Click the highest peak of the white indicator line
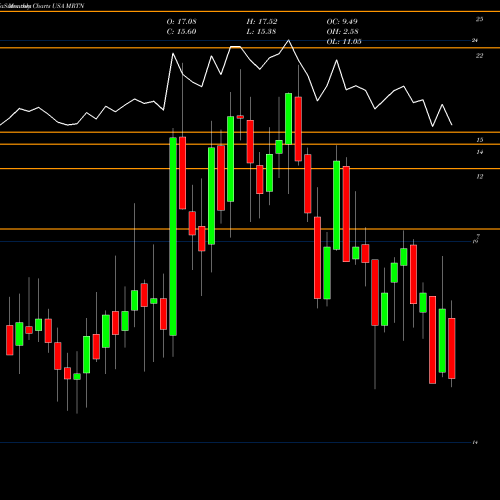The image size is (500, 500). [288, 40]
